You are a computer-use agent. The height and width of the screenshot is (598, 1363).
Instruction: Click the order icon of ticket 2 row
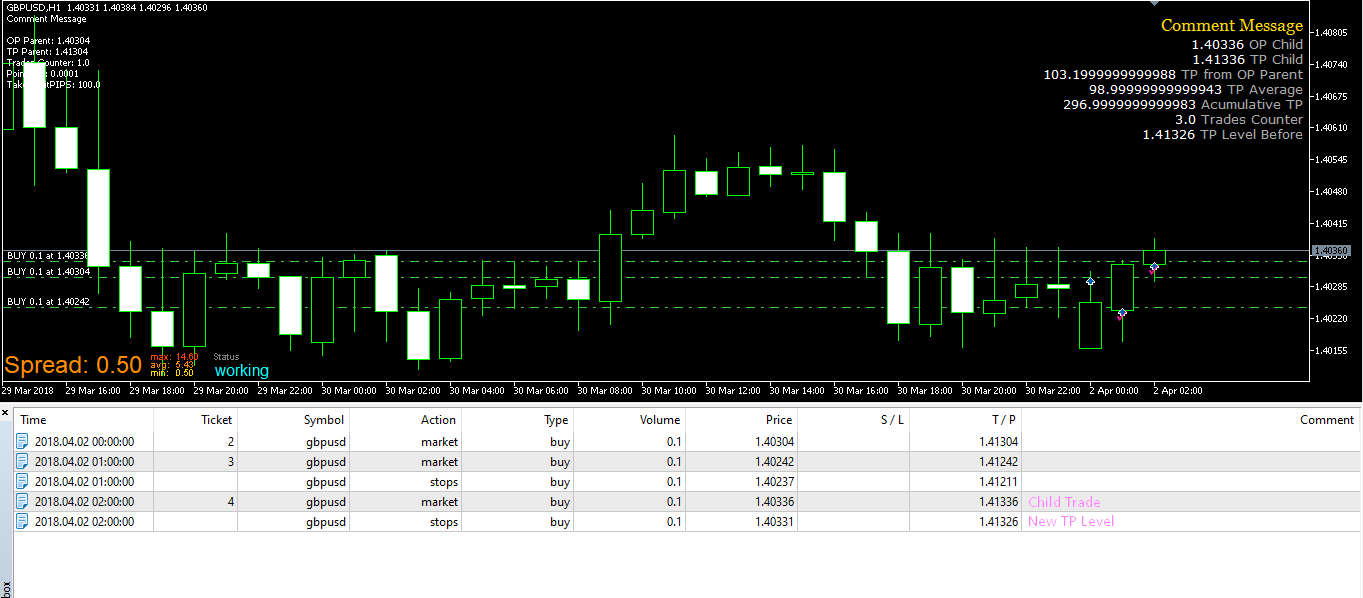coord(23,441)
